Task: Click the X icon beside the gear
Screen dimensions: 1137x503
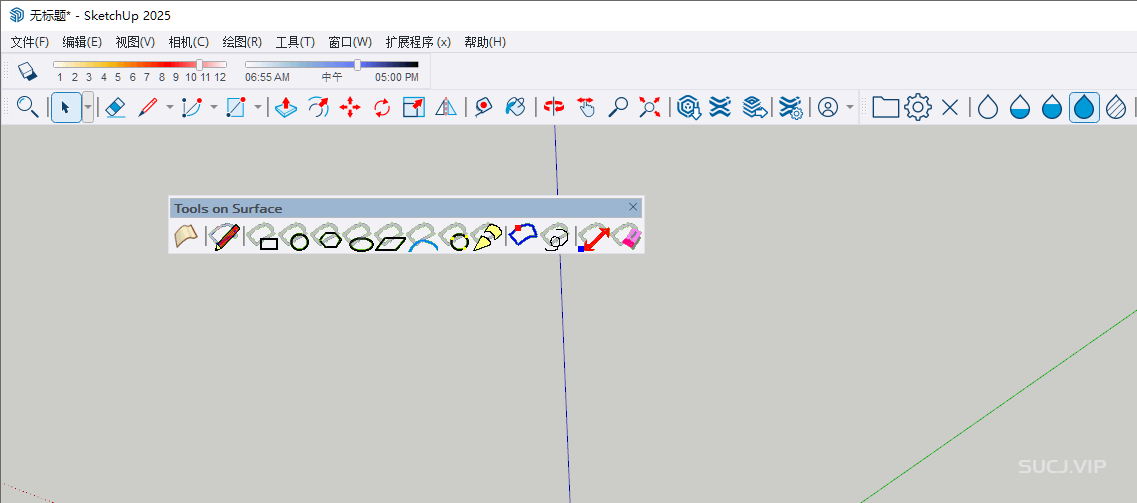Action: pos(950,108)
